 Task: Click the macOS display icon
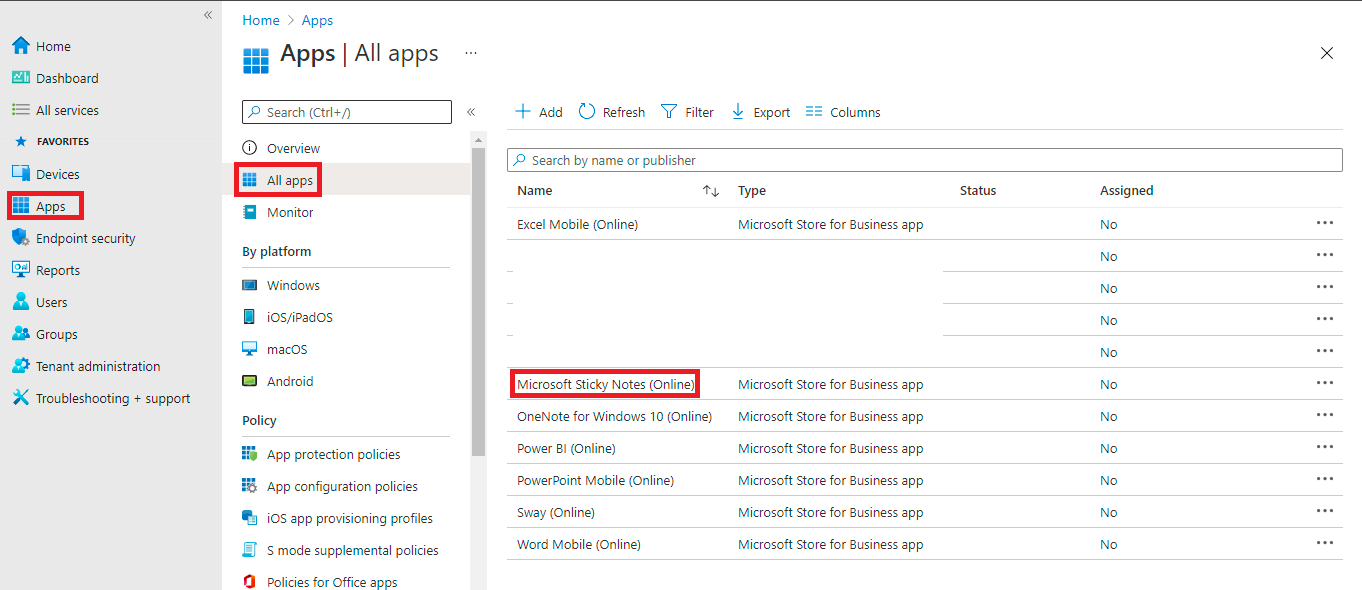click(250, 349)
